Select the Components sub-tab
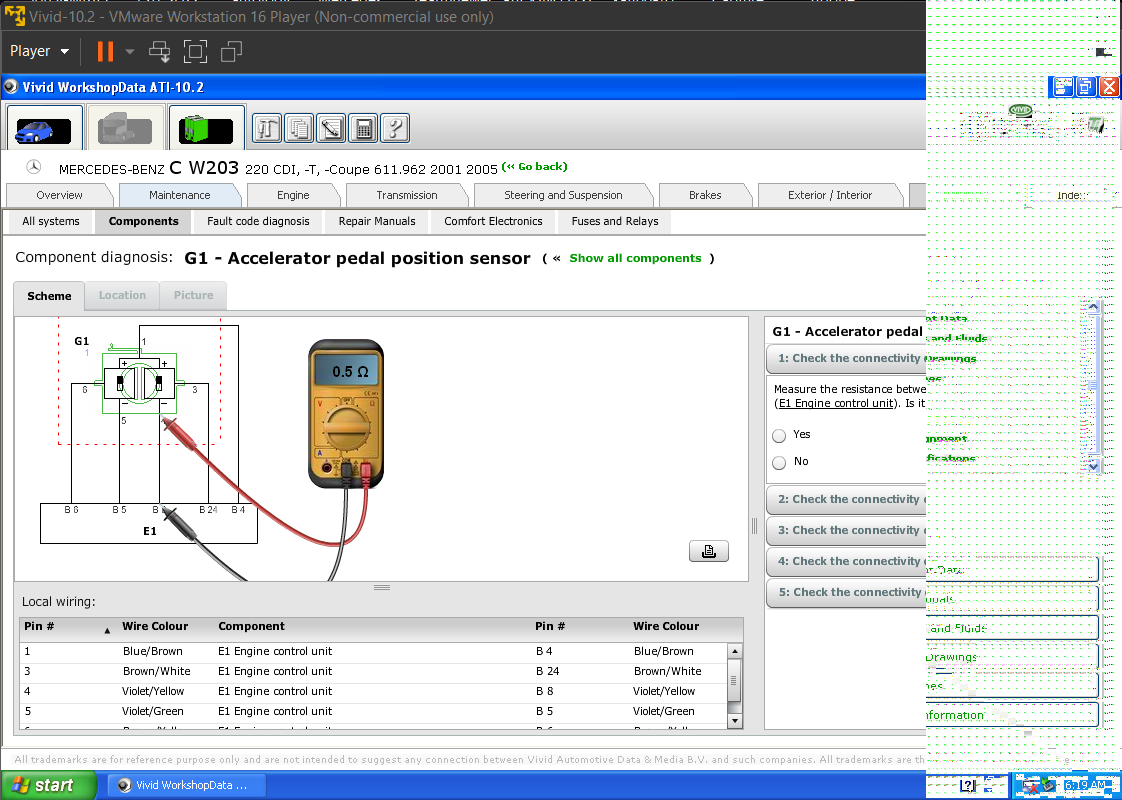1122x800 pixels. click(x=144, y=222)
